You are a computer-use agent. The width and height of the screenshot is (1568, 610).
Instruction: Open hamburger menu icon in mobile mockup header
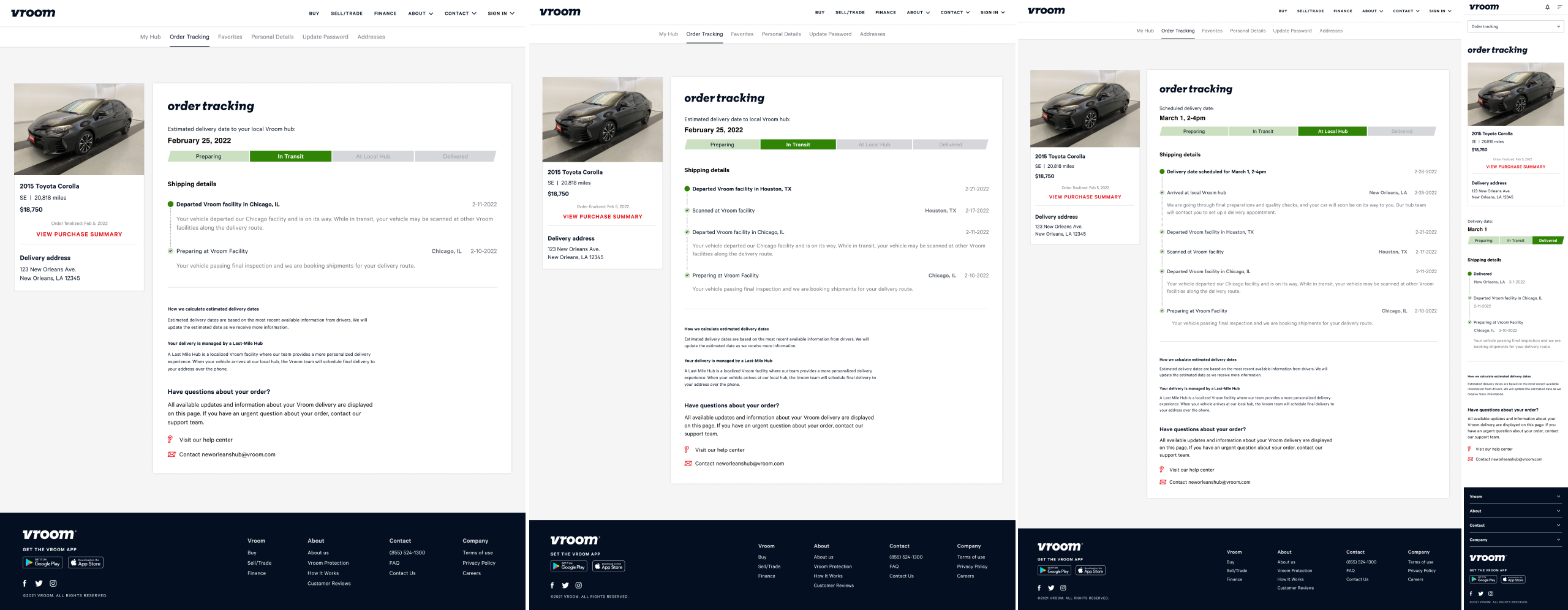click(1559, 7)
